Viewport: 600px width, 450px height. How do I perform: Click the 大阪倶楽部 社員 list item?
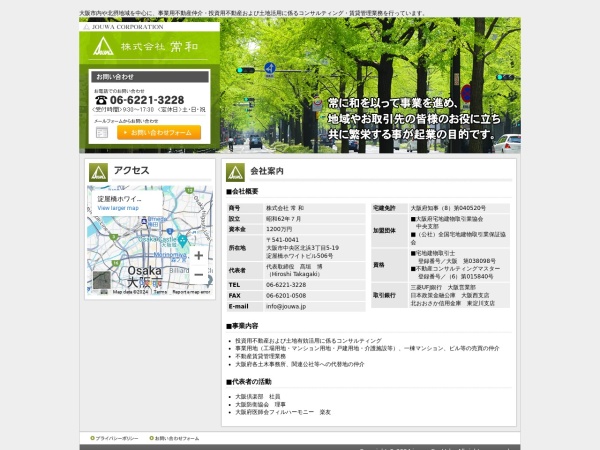point(258,396)
